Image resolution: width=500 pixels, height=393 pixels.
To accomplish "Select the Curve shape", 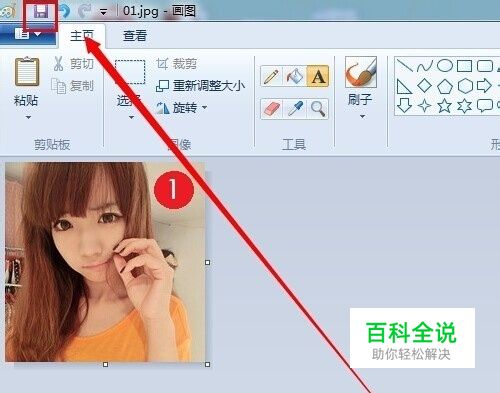I will click(x=425, y=66).
